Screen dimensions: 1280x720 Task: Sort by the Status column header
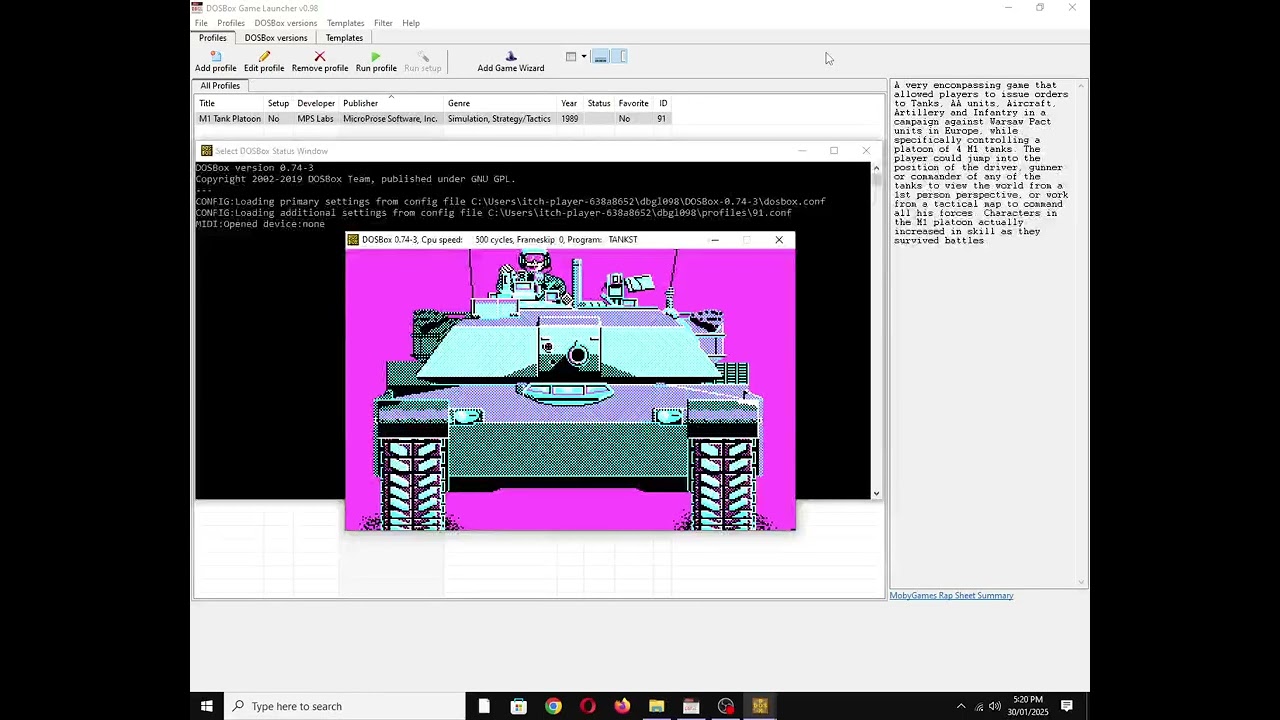pyautogui.click(x=599, y=103)
